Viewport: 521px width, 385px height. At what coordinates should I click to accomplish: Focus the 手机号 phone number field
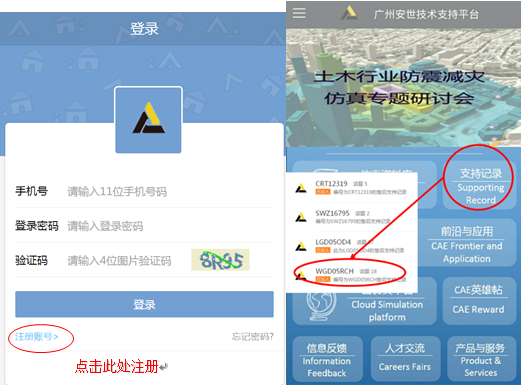click(144, 191)
